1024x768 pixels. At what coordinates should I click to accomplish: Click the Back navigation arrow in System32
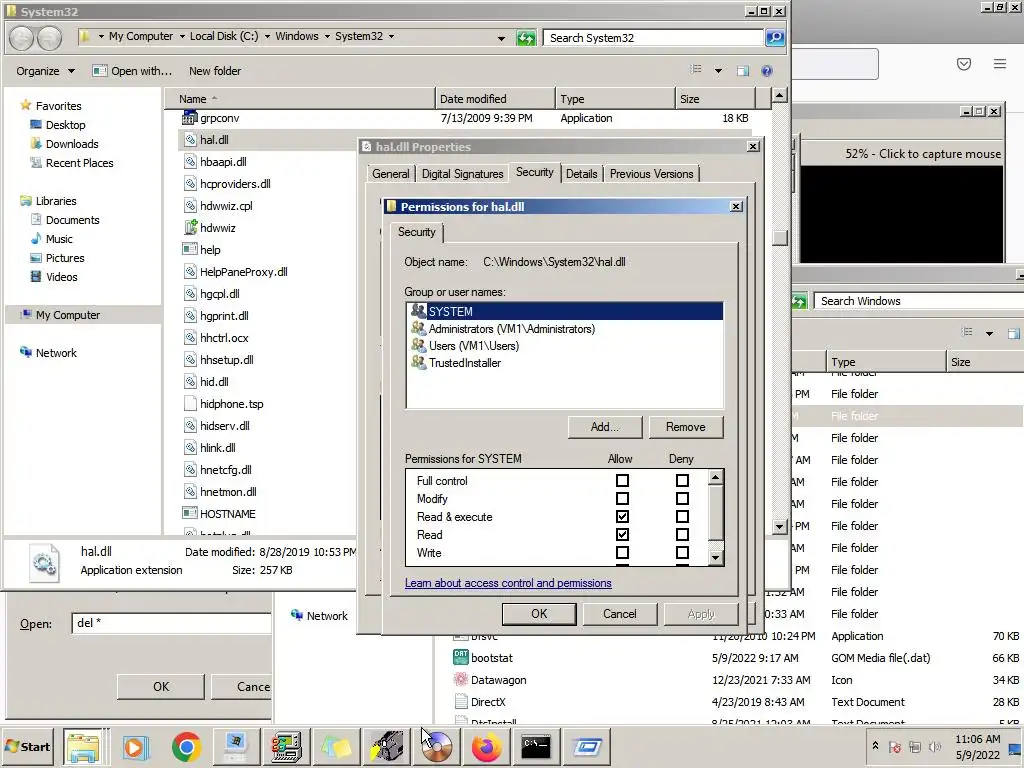22,38
